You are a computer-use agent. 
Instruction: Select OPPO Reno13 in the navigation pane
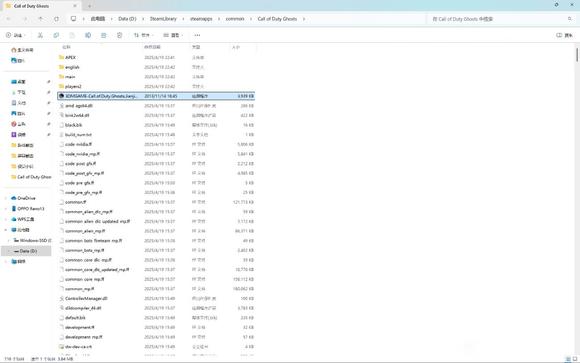point(28,209)
